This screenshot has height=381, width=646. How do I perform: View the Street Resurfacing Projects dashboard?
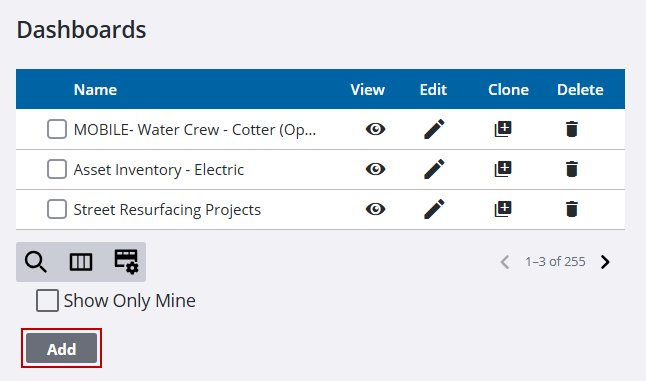point(375,209)
